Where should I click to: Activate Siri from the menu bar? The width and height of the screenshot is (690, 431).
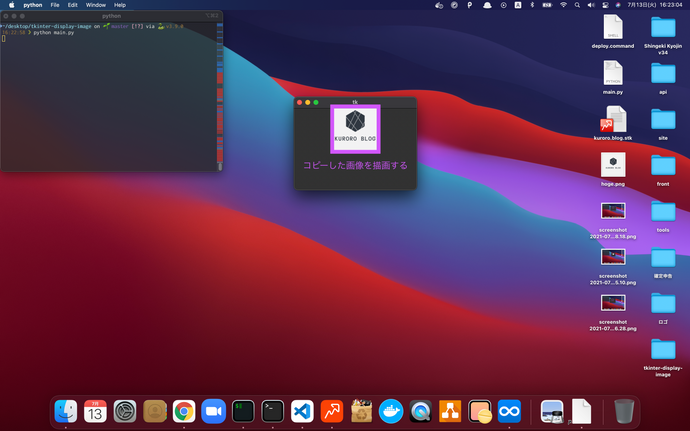(618, 5)
